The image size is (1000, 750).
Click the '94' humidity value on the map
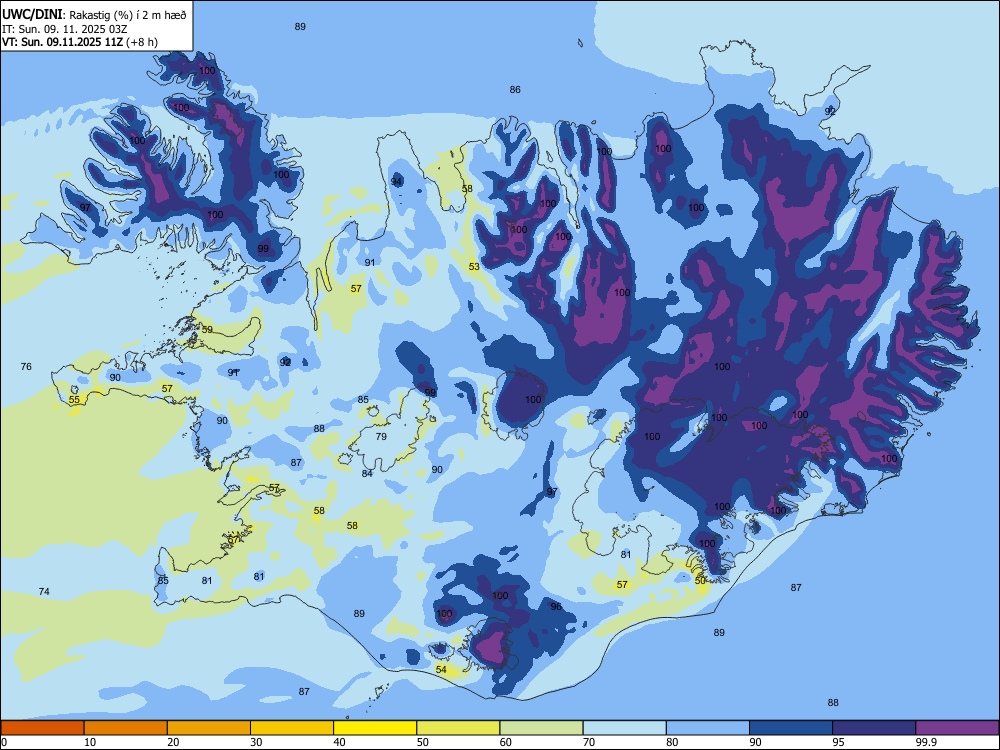coord(397,182)
